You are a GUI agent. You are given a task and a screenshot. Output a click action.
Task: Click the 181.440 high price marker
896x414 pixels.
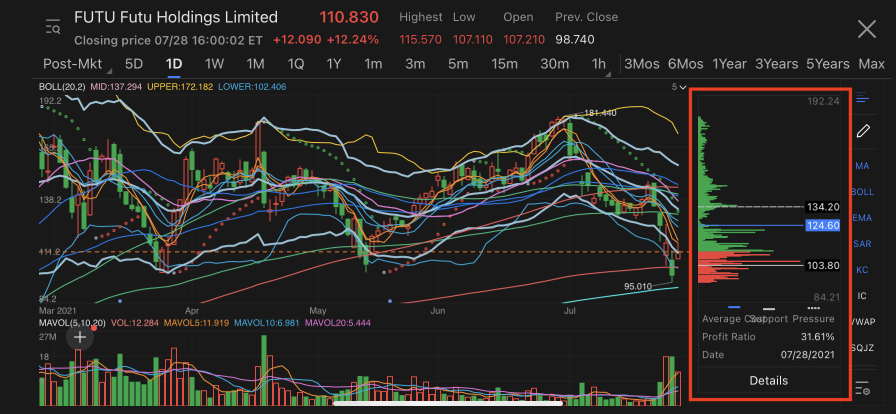[x=600, y=113]
